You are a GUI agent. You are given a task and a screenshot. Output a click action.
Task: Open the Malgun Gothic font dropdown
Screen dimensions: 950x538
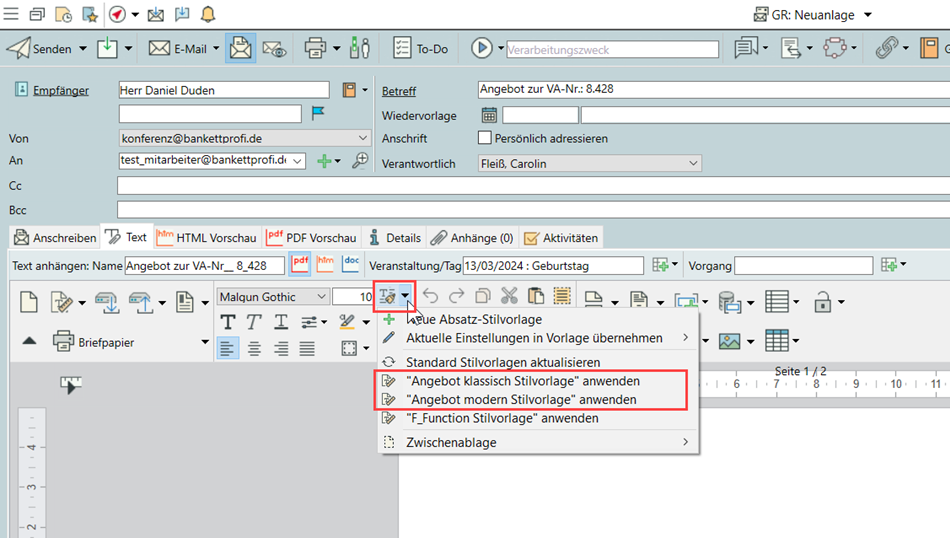click(x=321, y=296)
